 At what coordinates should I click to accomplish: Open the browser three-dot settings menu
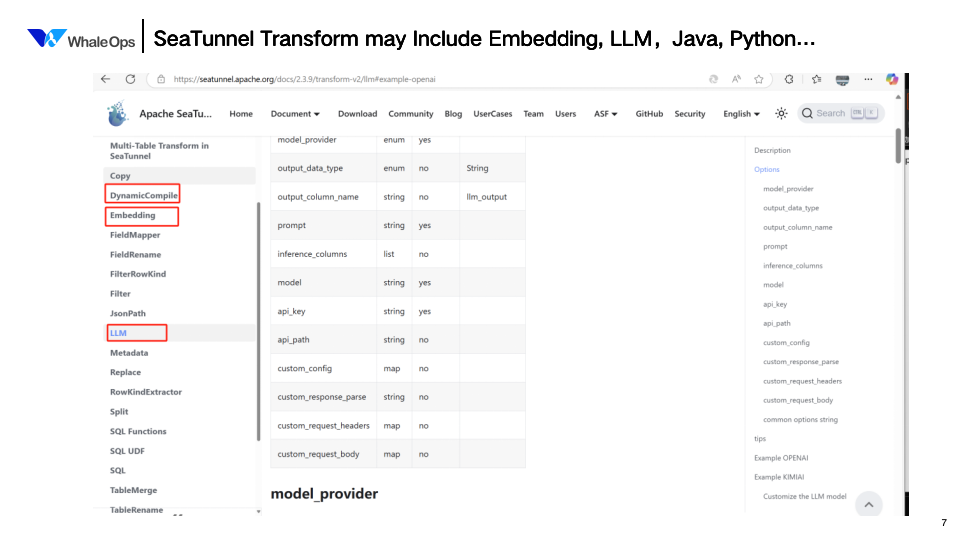pos(866,79)
